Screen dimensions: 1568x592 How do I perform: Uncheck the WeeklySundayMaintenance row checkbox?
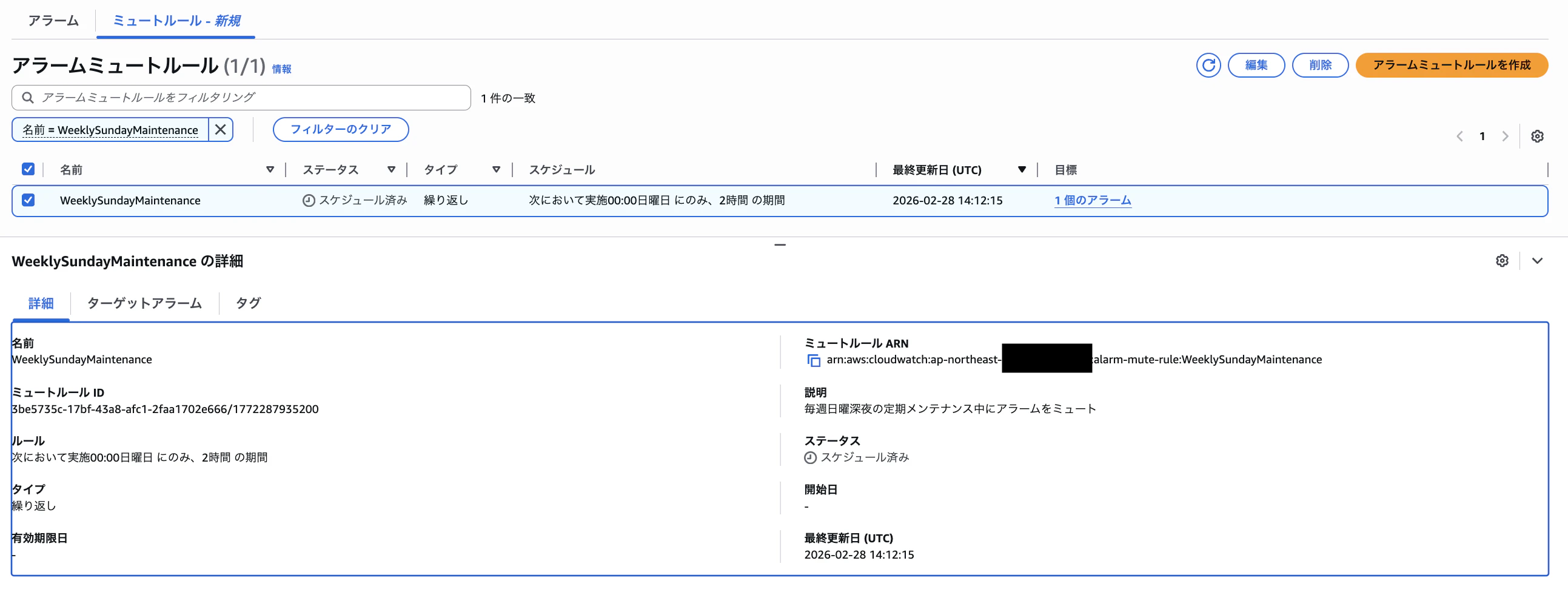28,200
